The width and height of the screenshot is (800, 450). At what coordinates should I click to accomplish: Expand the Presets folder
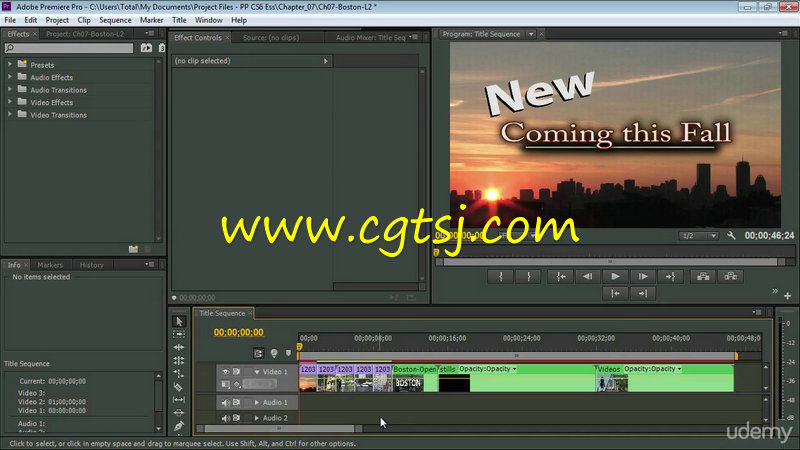pos(10,64)
